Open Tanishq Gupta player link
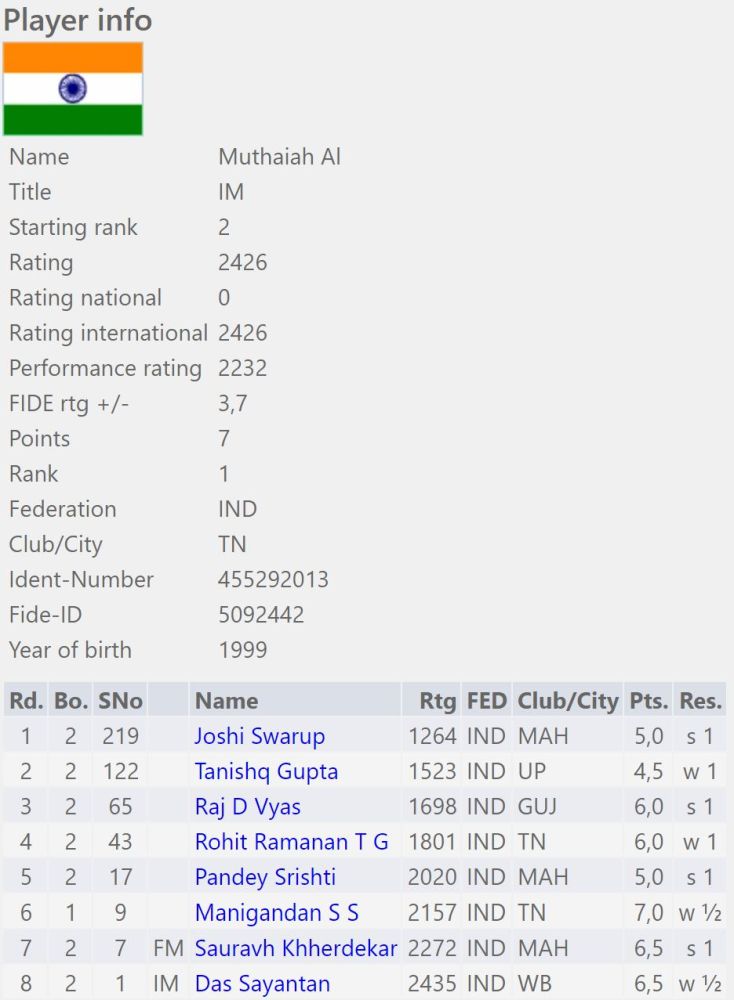The height and width of the screenshot is (1000, 734). point(266,772)
